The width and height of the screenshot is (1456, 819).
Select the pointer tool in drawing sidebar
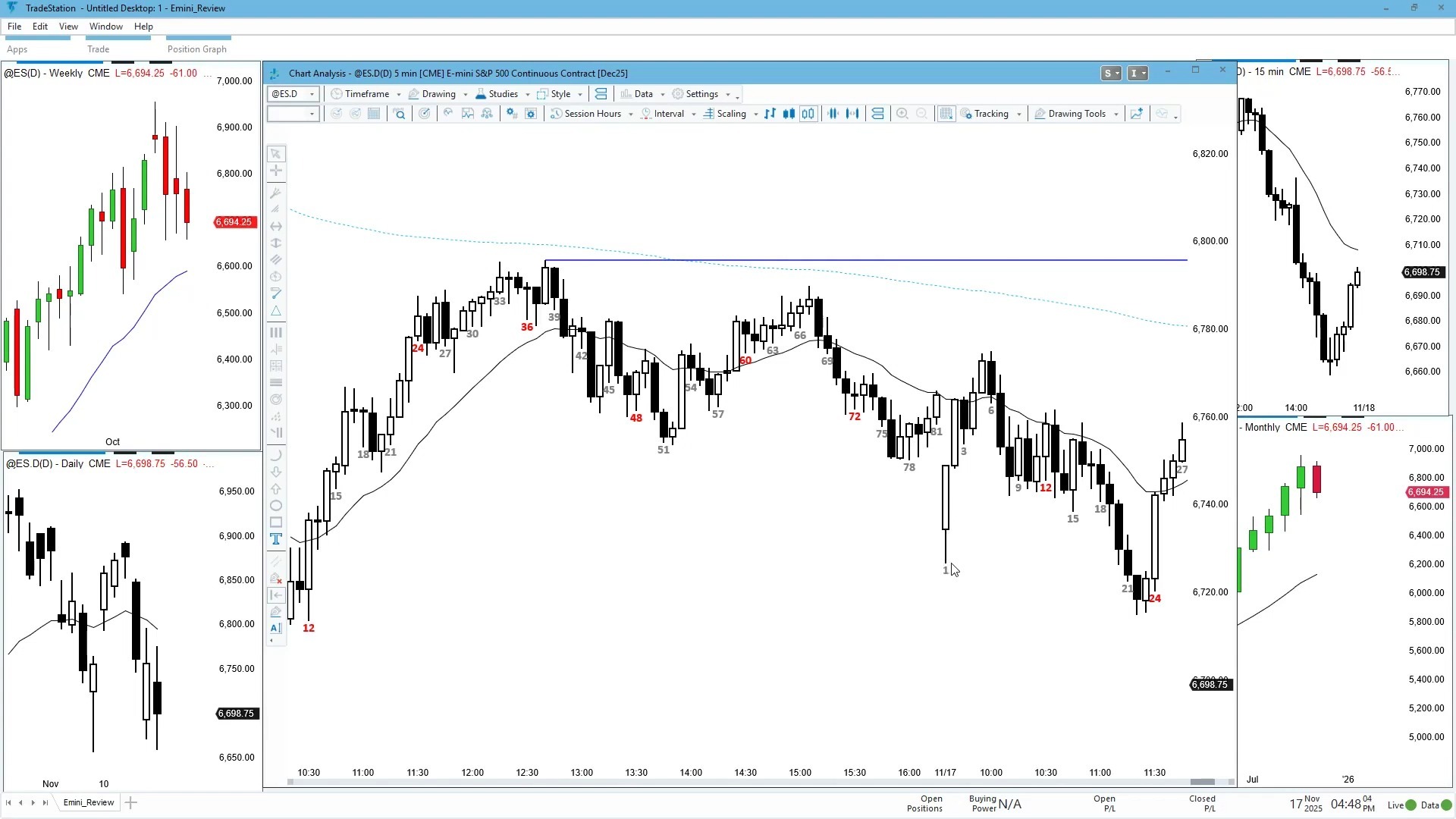276,154
